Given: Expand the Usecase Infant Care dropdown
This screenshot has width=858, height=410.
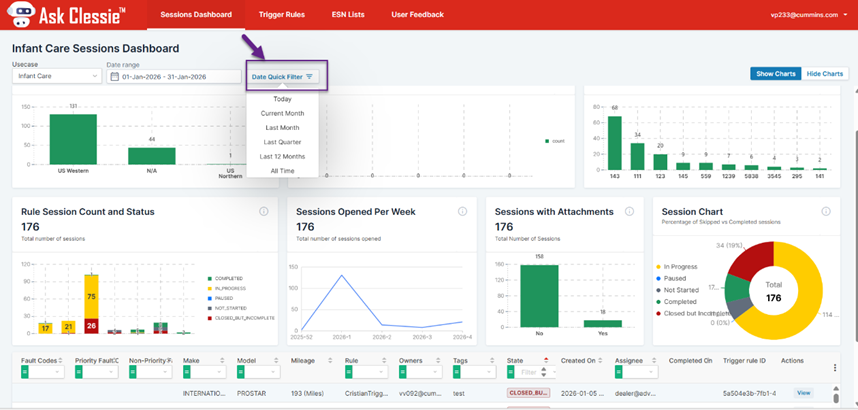Looking at the screenshot, I should point(56,76).
